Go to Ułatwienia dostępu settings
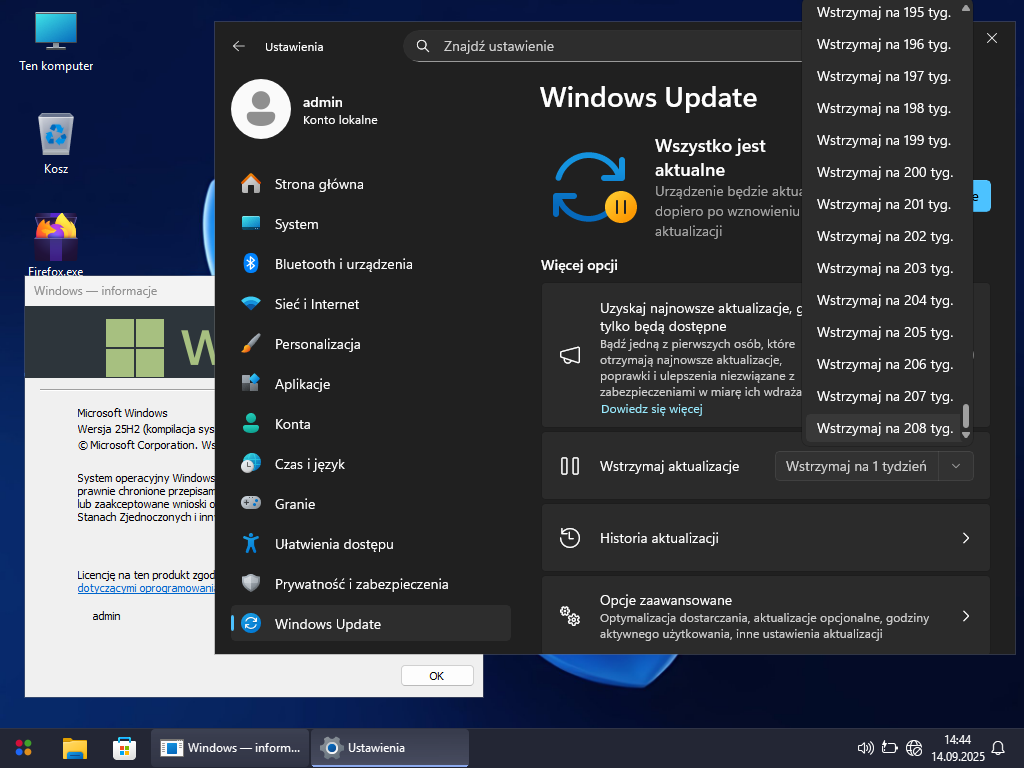This screenshot has width=1024, height=768. 333,544
